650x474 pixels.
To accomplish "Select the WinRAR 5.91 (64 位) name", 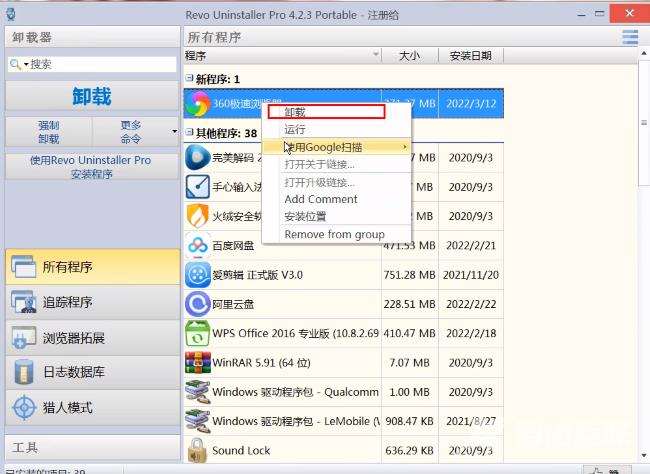I will click(x=261, y=363).
